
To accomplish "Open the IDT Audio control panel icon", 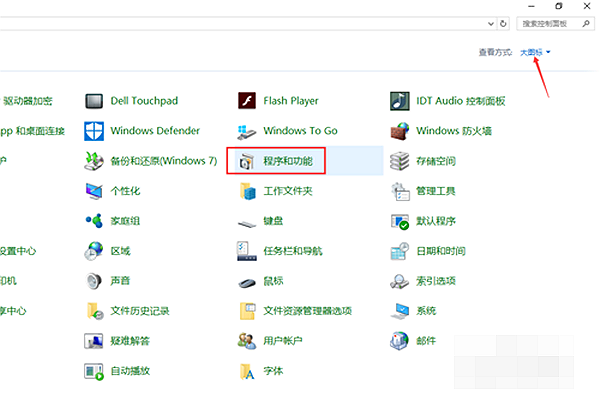I will 399,101.
